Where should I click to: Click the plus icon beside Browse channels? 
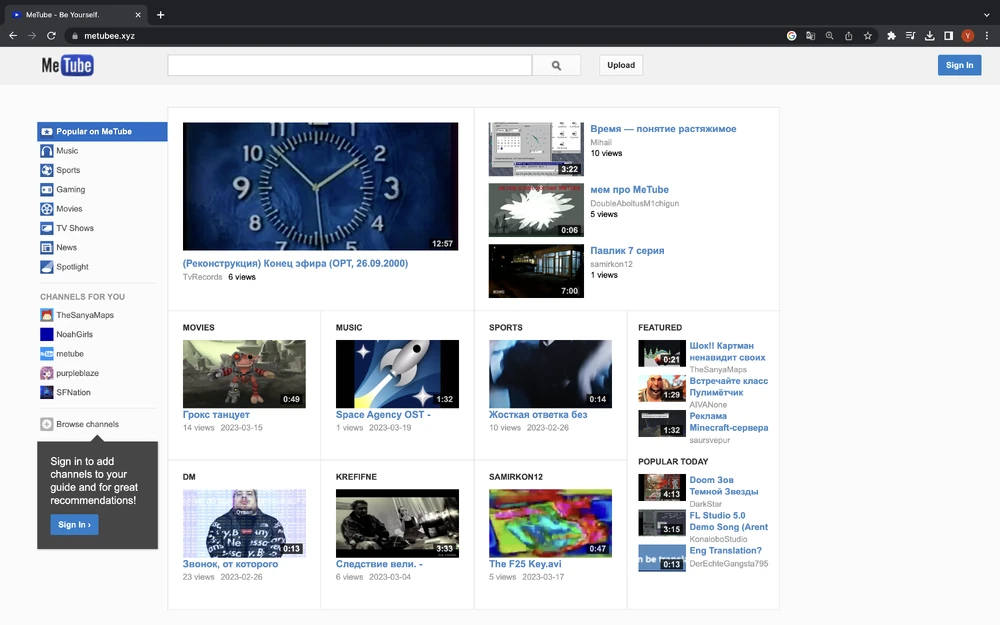[47, 424]
